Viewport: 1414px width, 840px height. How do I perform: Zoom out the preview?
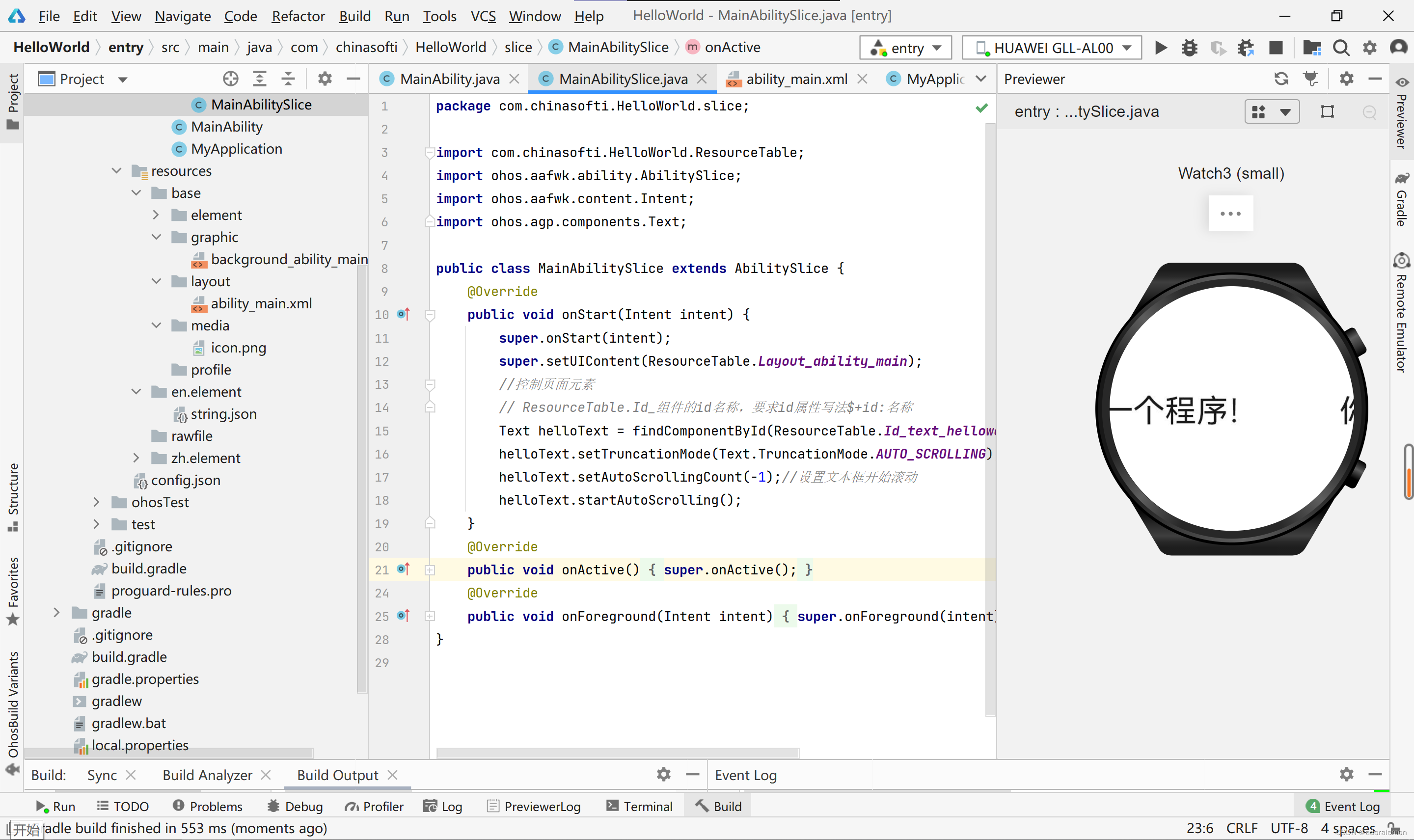pos(1369,112)
